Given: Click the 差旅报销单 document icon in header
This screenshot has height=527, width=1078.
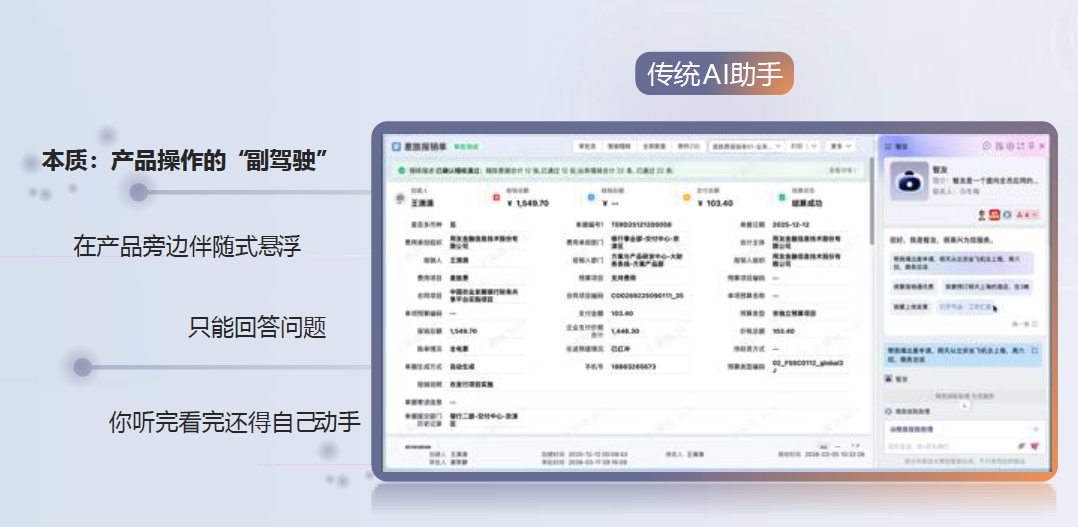Looking at the screenshot, I should point(396,146).
